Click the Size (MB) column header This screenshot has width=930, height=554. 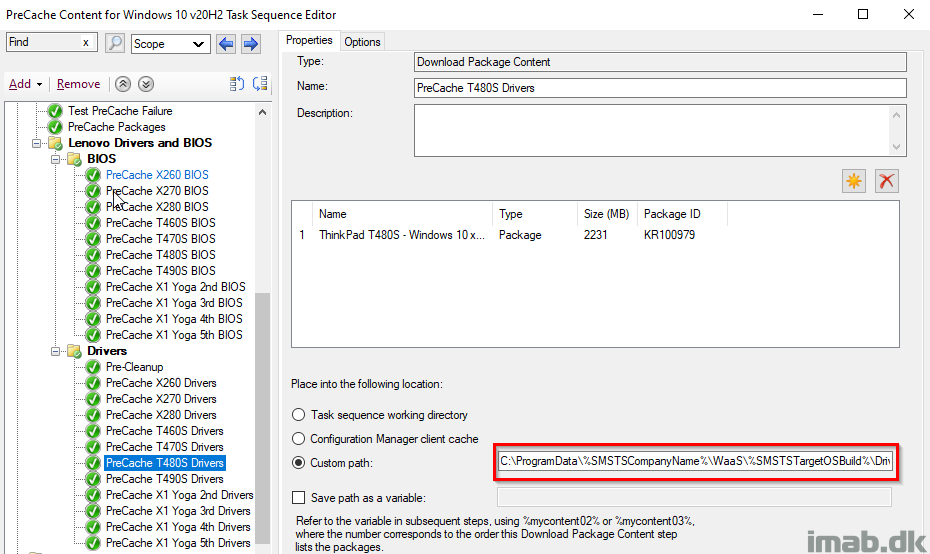coord(606,214)
